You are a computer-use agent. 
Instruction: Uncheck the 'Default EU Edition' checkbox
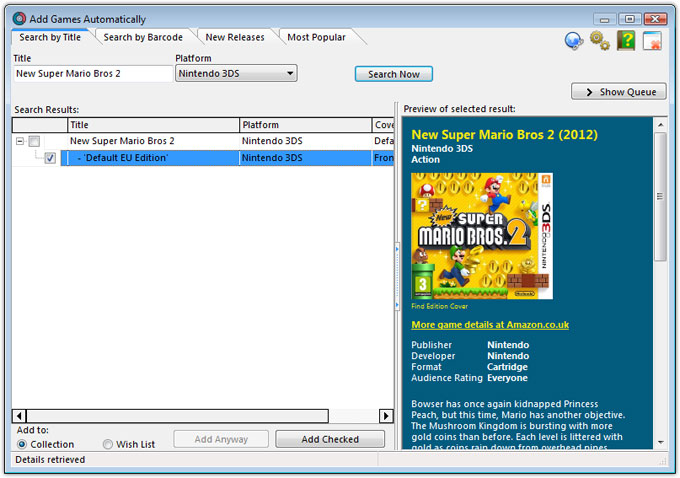click(x=50, y=158)
